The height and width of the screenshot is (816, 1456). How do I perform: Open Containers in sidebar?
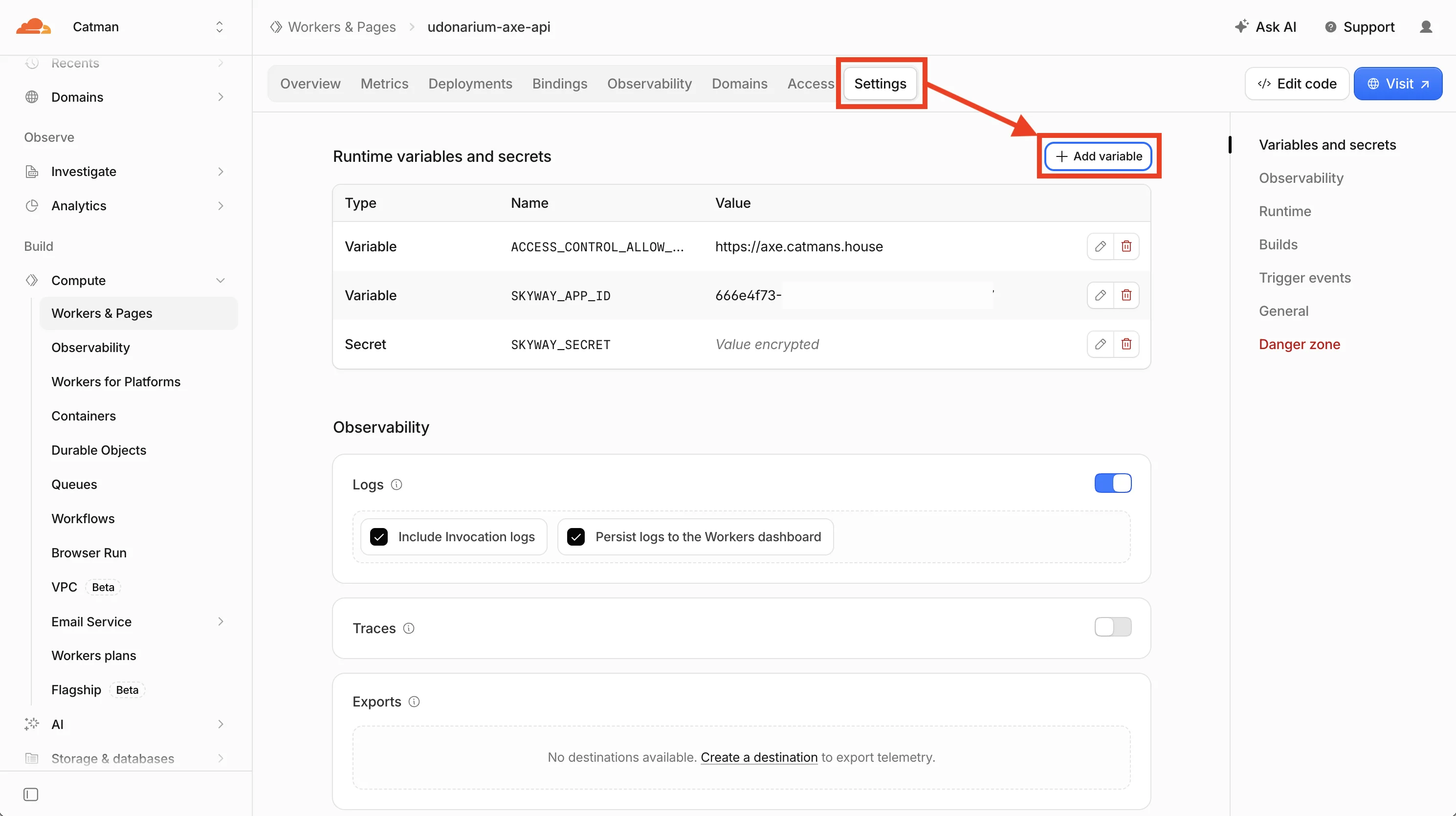[84, 416]
